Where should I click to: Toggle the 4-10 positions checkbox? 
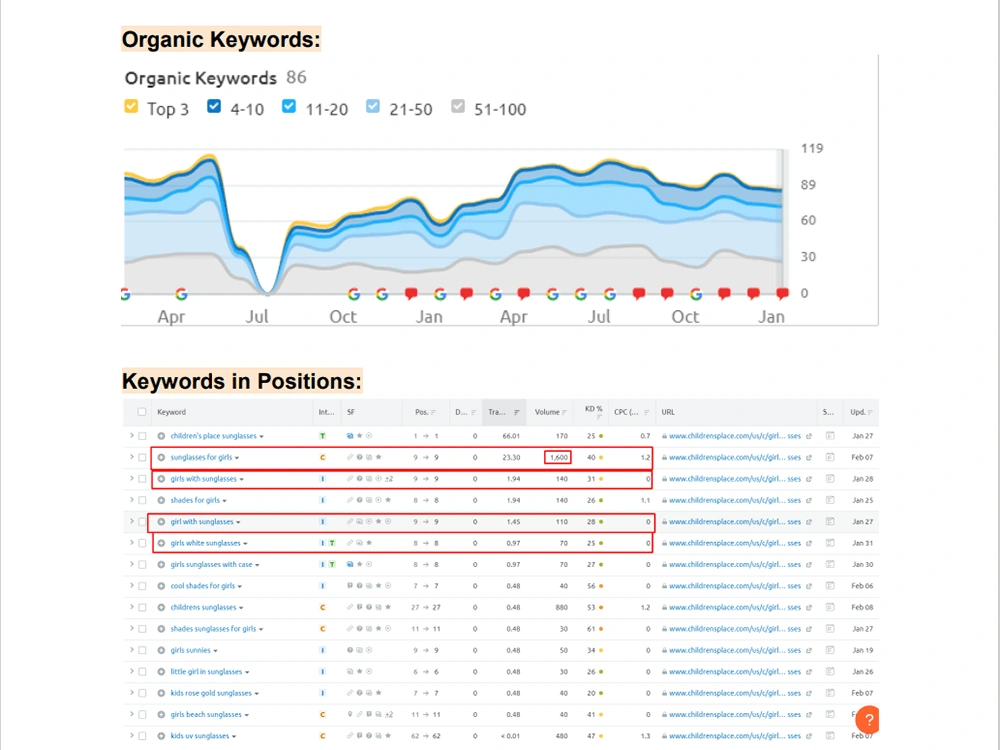[x=214, y=107]
